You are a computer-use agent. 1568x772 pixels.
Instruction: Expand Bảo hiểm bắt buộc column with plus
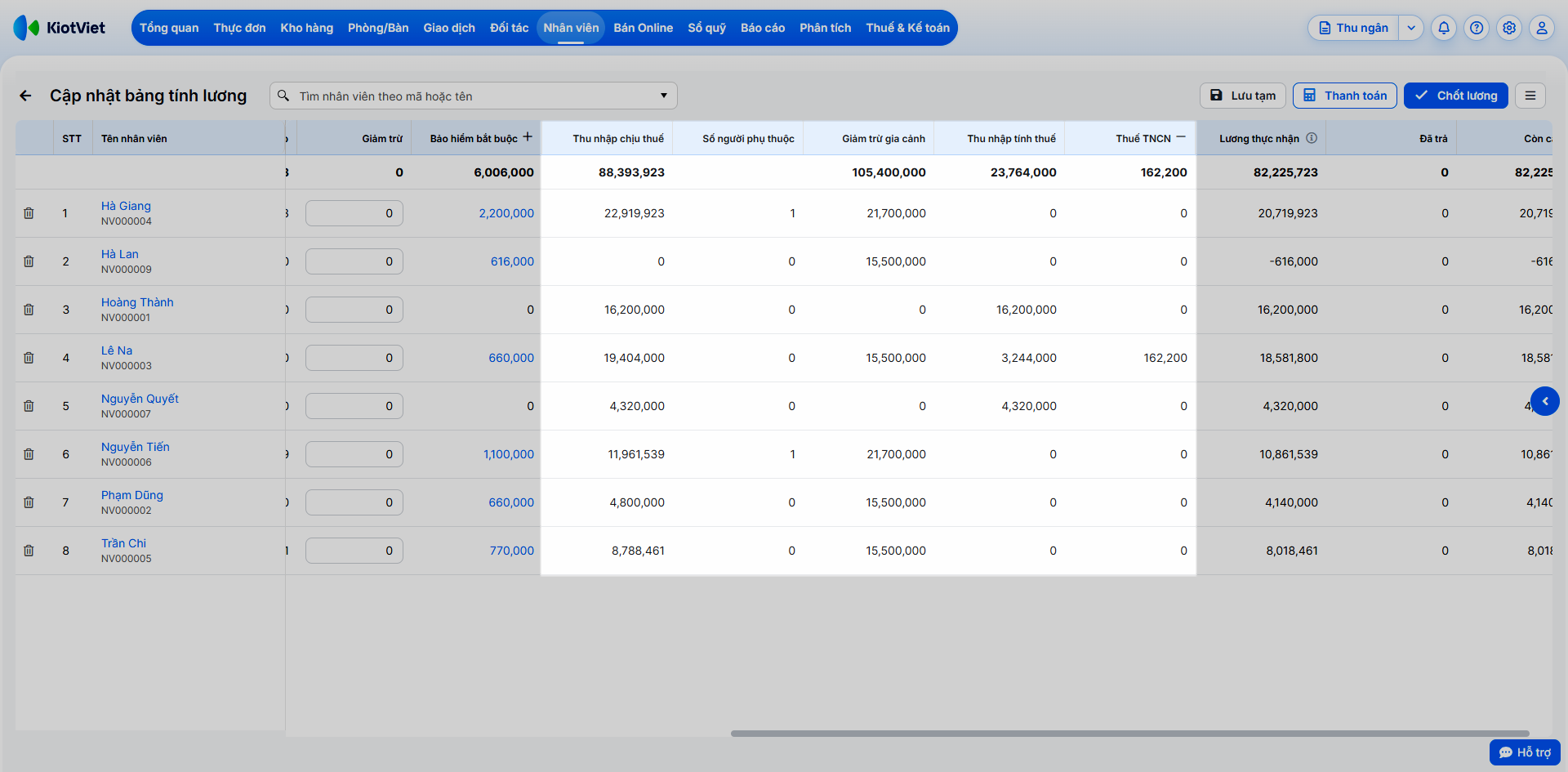point(528,137)
